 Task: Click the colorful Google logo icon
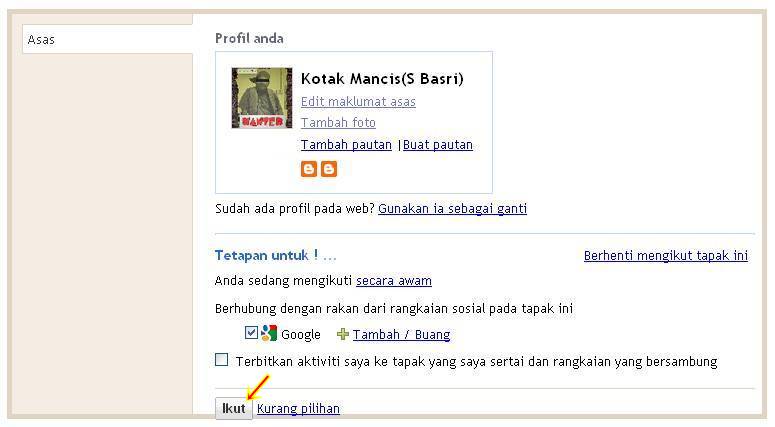tap(269, 333)
